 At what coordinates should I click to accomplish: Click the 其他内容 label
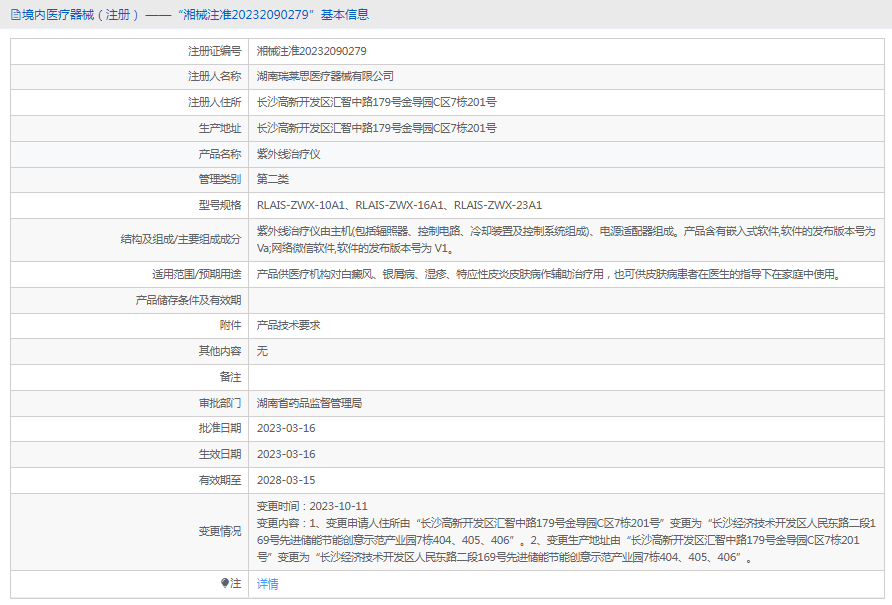pos(220,351)
